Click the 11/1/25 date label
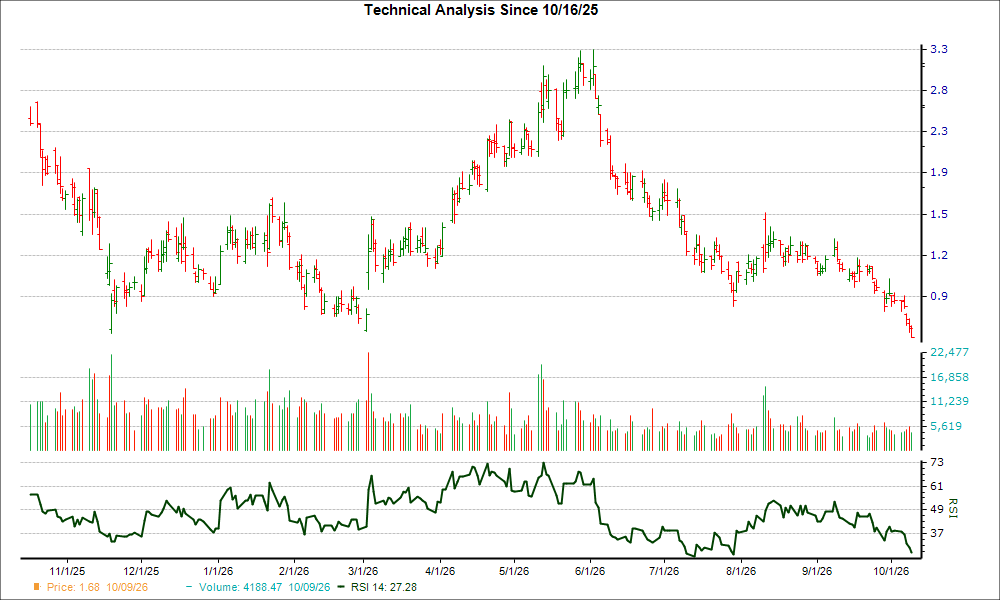 tap(67, 571)
